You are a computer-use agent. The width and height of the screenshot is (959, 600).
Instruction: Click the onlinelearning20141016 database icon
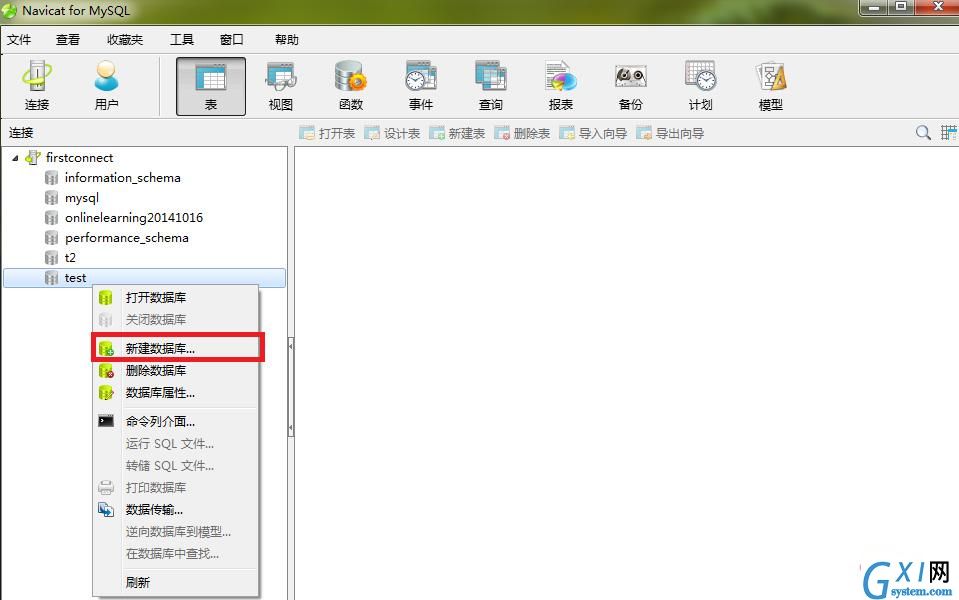point(51,218)
